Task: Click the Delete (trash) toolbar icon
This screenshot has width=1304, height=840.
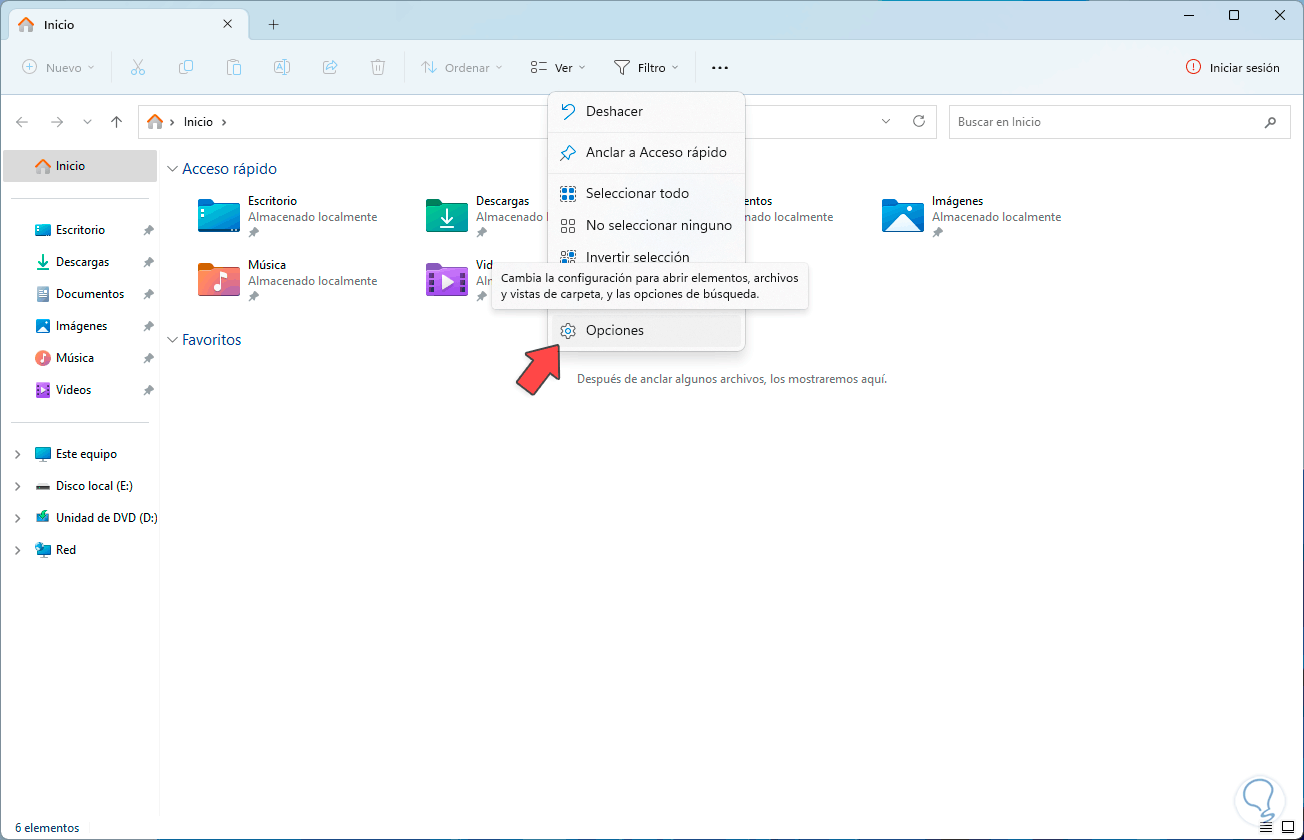Action: pyautogui.click(x=378, y=67)
